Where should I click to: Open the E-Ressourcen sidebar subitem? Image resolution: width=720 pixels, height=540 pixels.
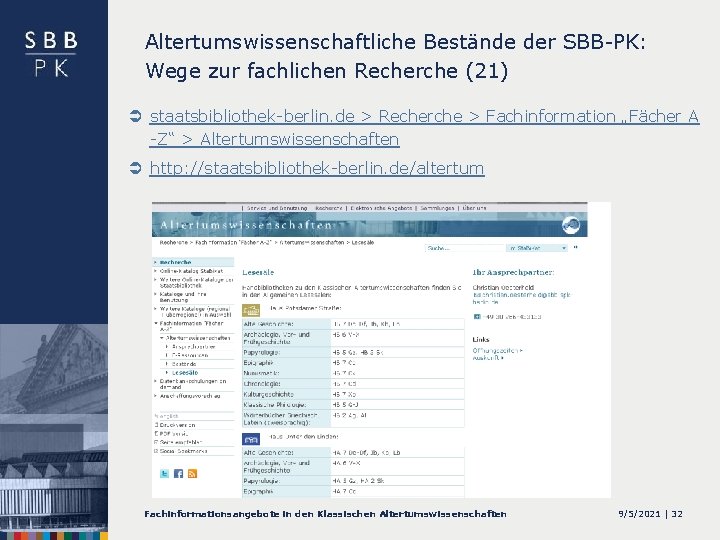click(x=190, y=355)
